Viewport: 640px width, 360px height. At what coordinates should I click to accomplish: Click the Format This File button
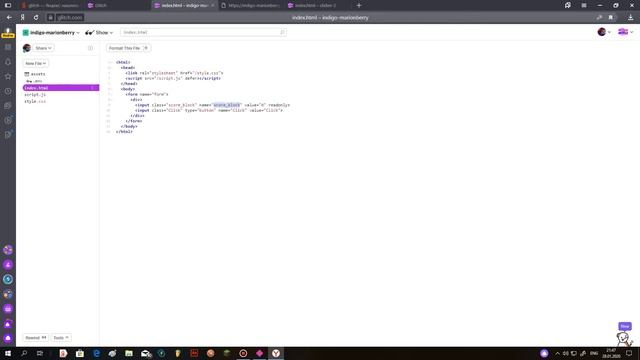[x=129, y=48]
